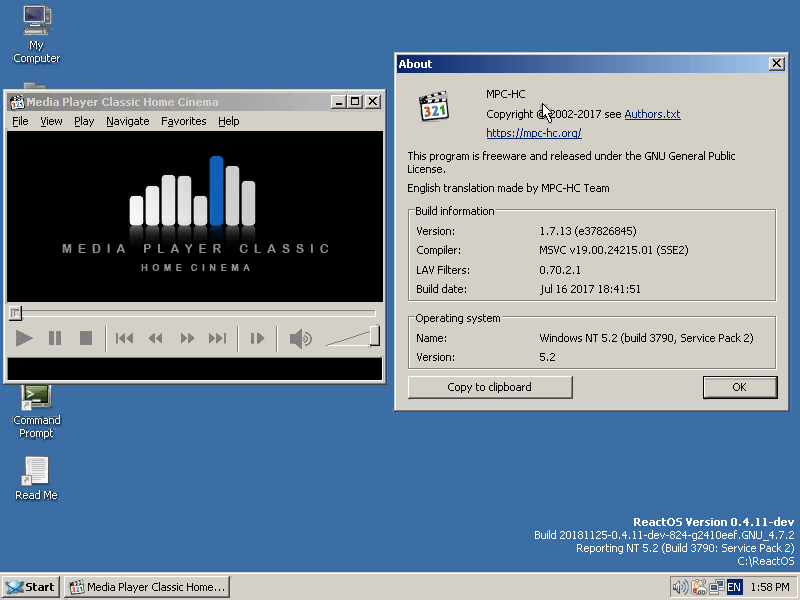Stop playback using the square stop icon

(86, 338)
